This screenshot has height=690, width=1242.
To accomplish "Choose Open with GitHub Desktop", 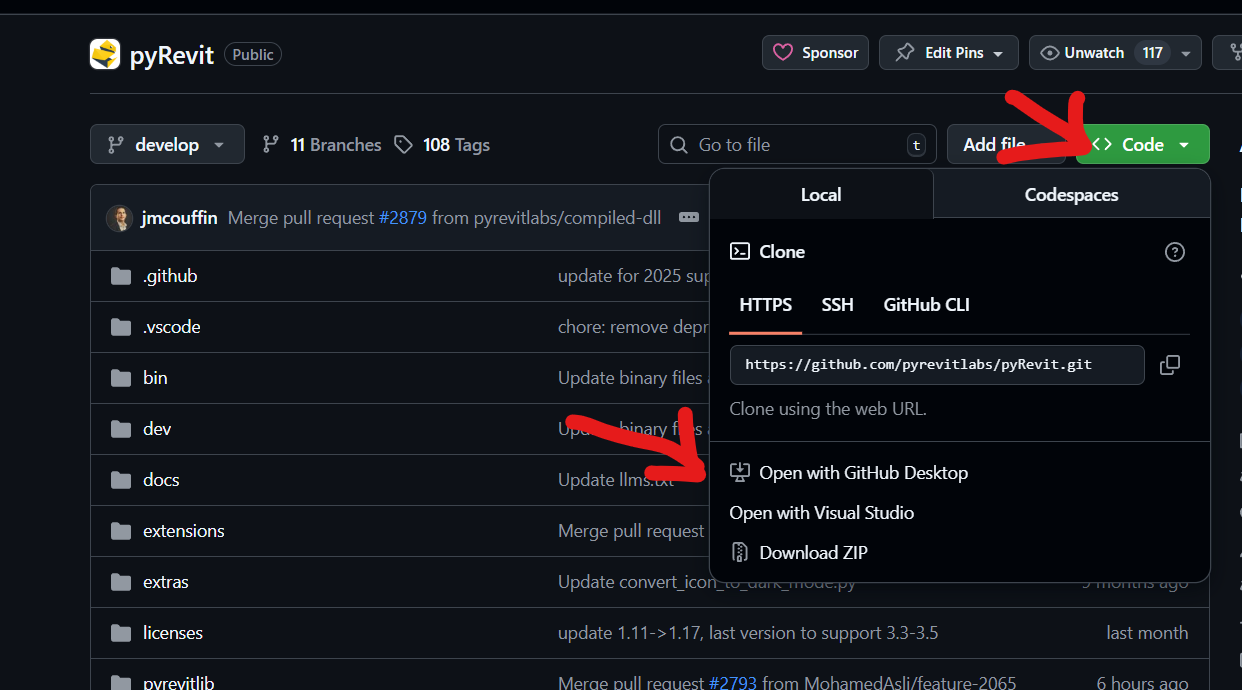I will tap(863, 473).
